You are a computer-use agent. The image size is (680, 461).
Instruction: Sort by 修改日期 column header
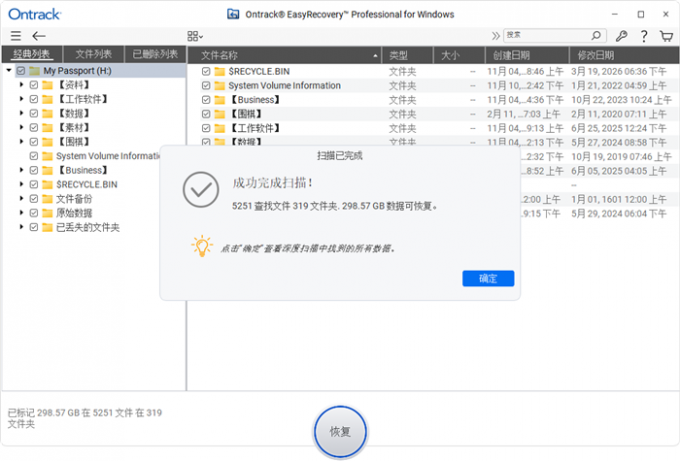624,56
